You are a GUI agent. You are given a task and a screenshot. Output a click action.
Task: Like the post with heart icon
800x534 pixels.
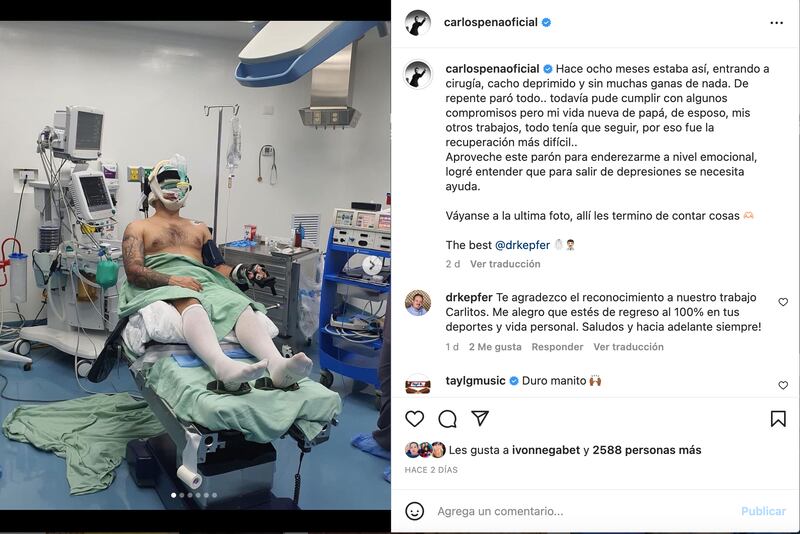click(414, 419)
